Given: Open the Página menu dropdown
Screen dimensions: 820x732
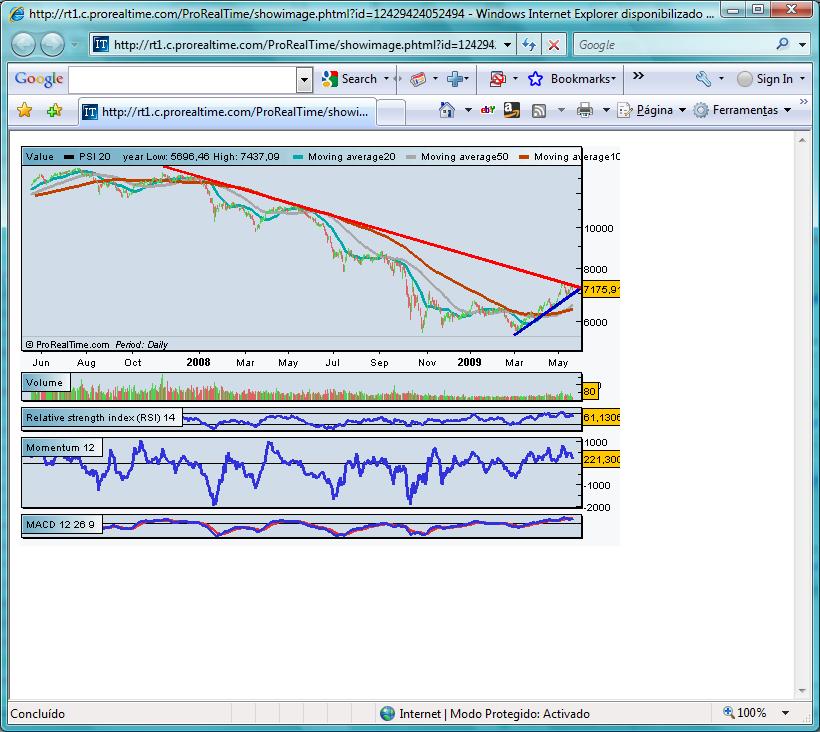Looking at the screenshot, I should 651,110.
